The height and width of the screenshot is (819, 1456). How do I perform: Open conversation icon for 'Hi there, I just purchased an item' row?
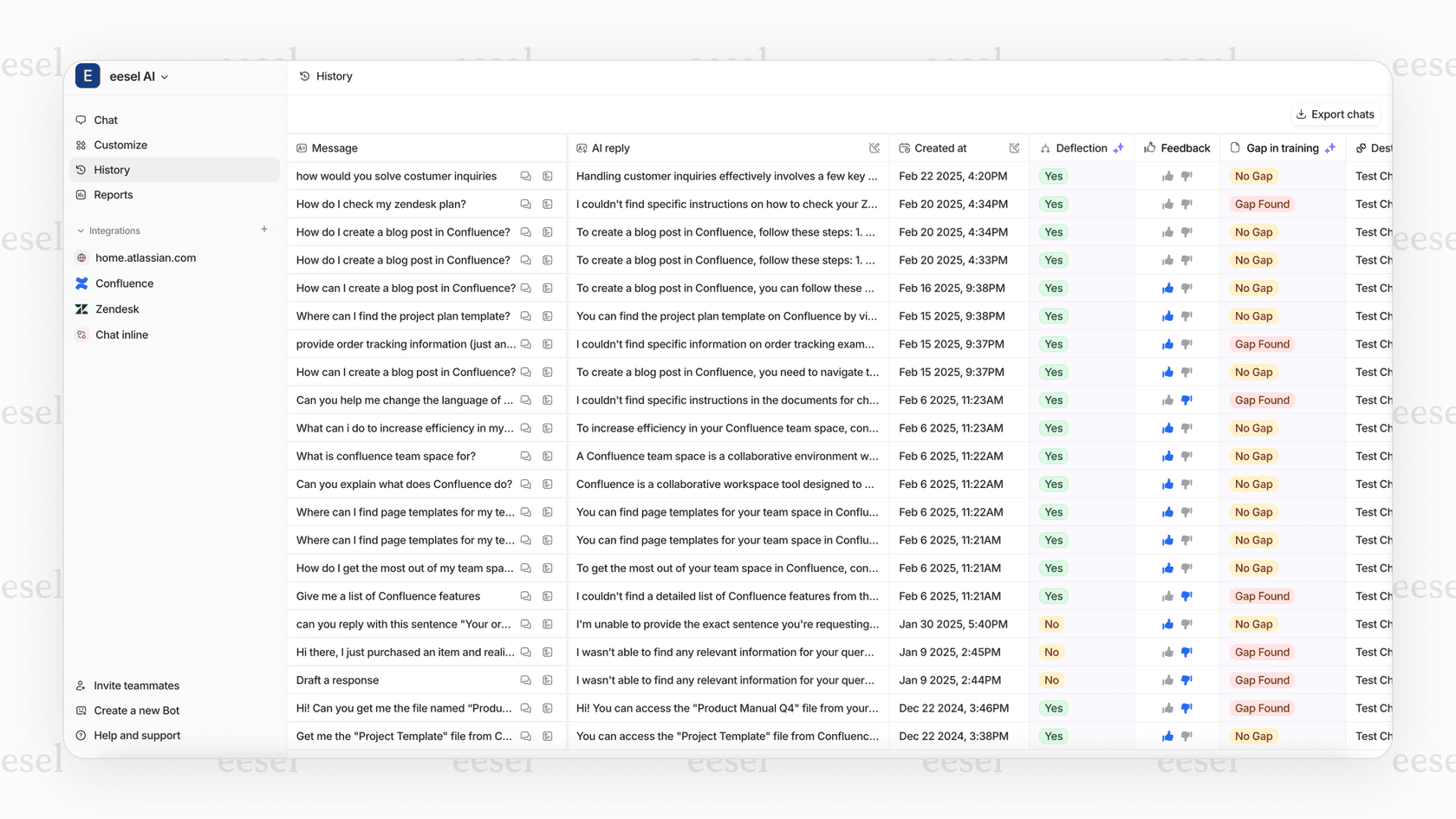525,652
